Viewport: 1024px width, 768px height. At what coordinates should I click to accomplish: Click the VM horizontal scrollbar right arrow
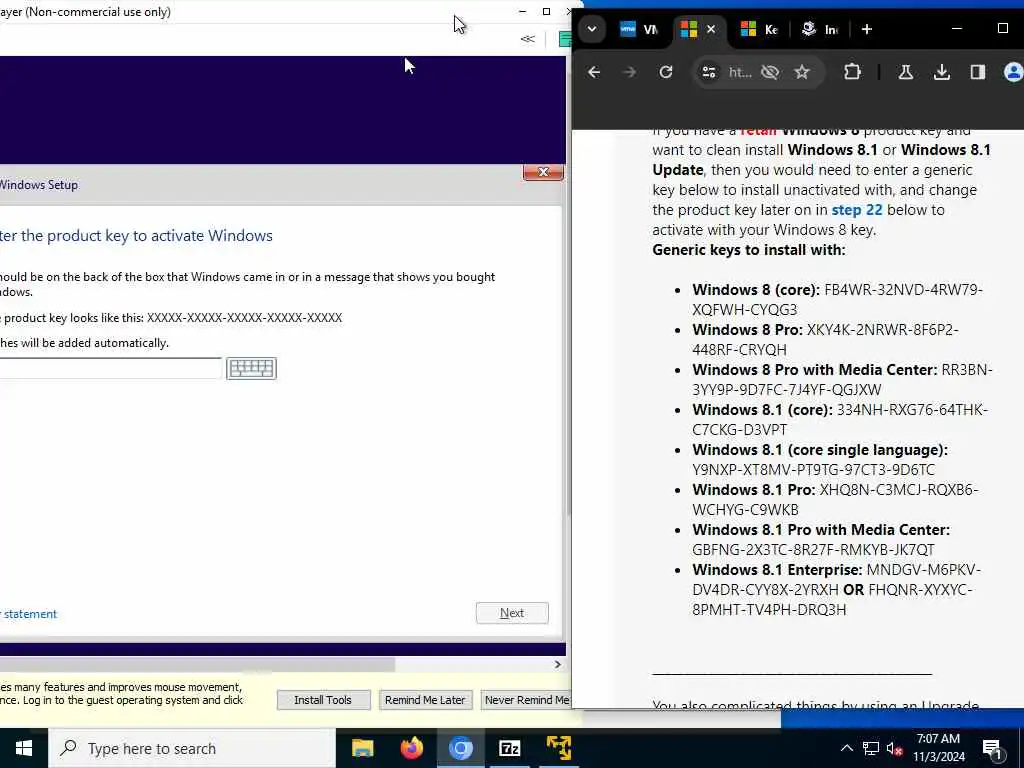point(557,664)
